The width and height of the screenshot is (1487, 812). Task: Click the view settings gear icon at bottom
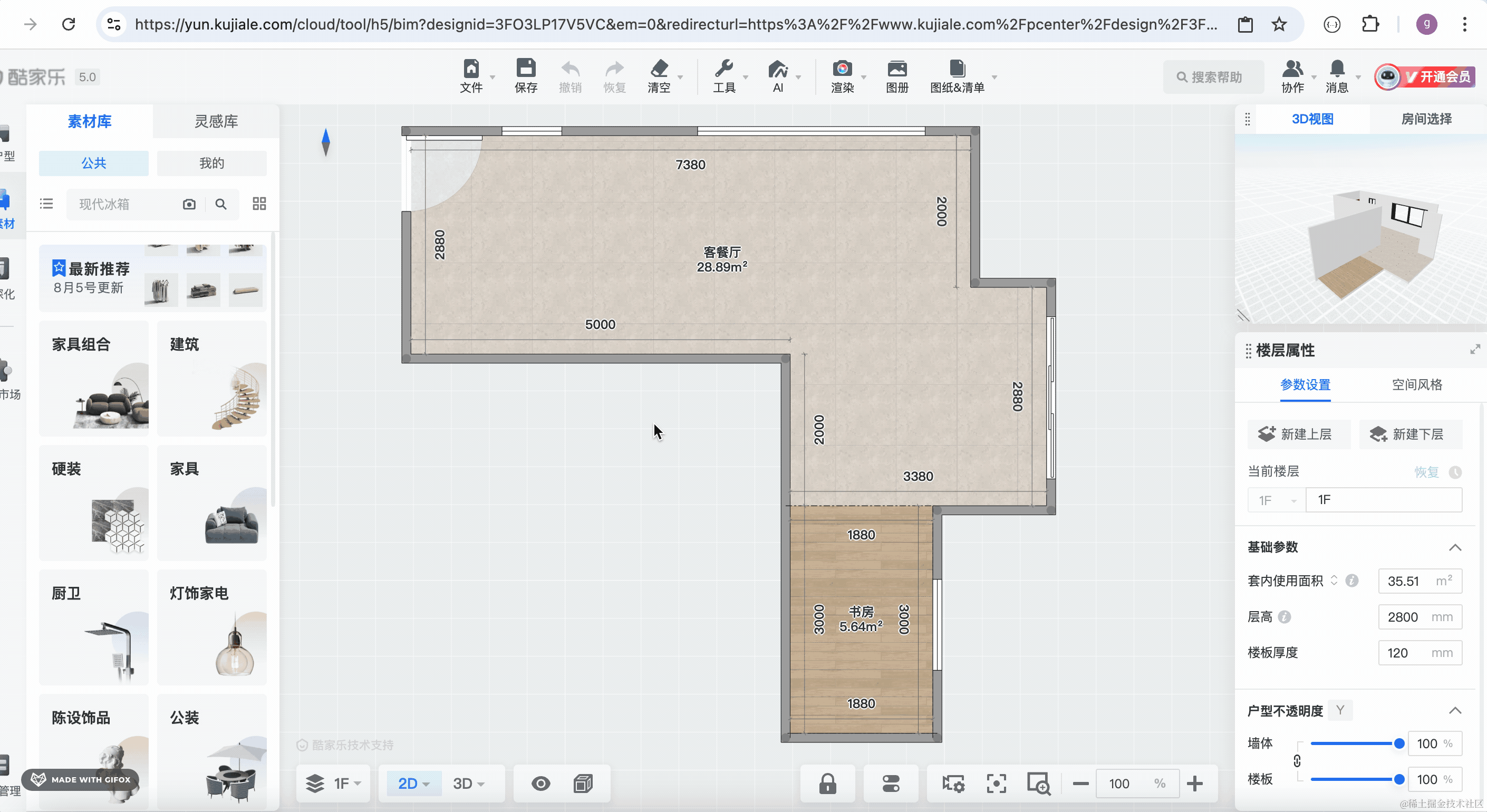pos(953,783)
